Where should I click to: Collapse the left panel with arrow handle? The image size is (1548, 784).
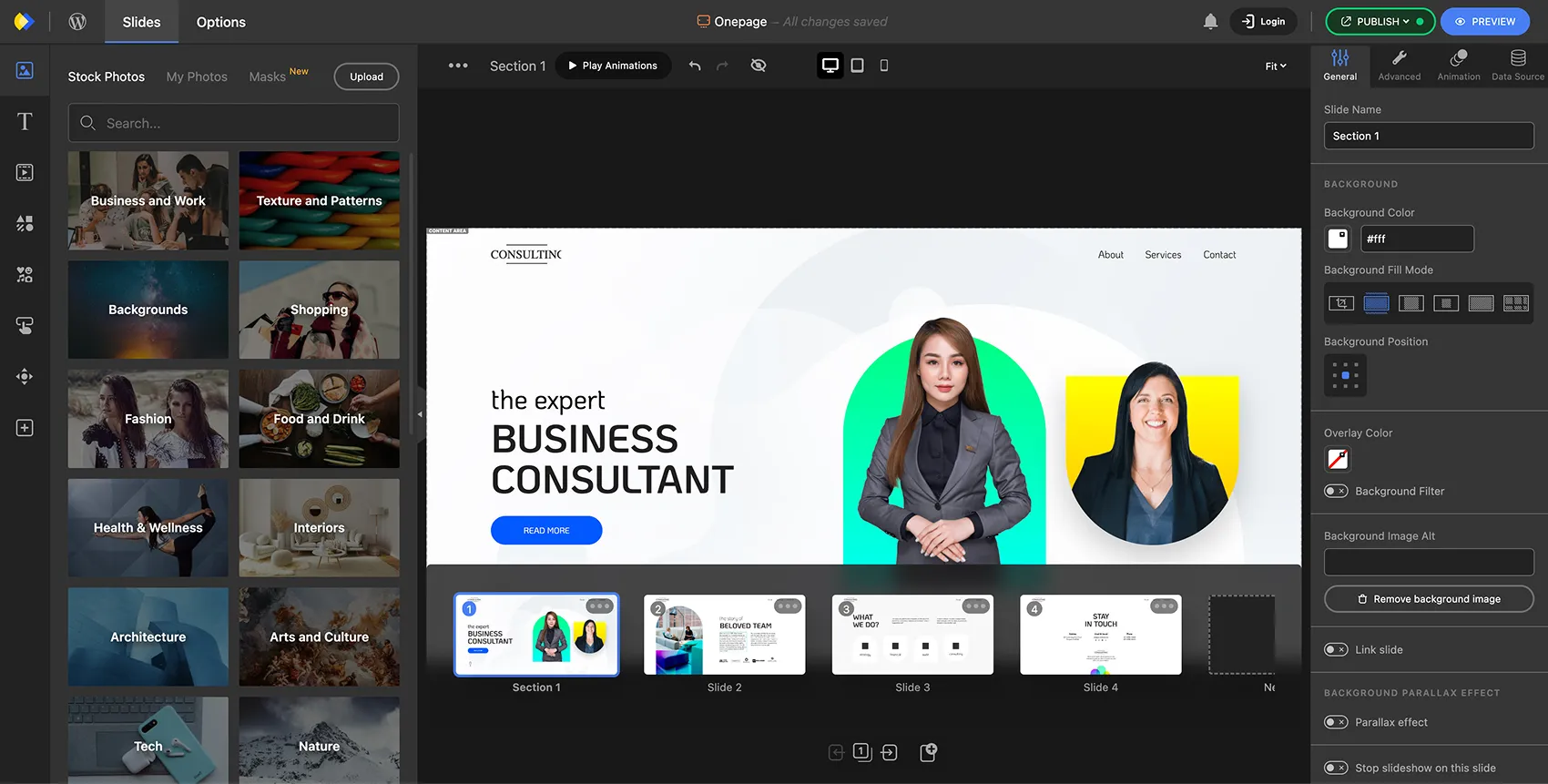coord(420,414)
